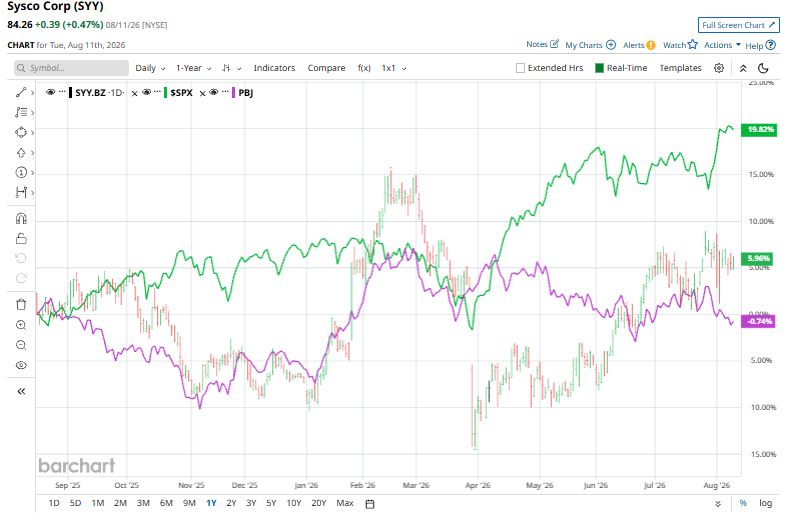Expand the measure tool options chevron
The image size is (787, 525).
32,193
